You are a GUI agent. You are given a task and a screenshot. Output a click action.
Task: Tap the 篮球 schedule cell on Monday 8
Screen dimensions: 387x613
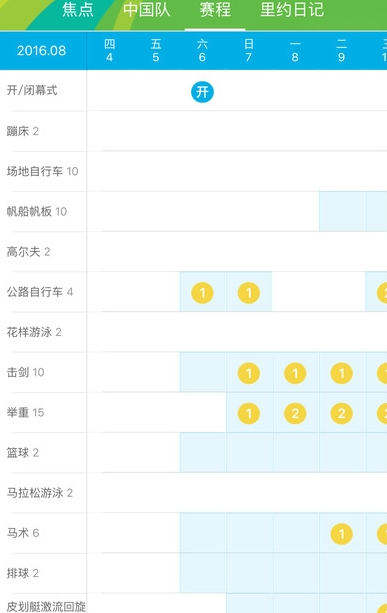(296, 452)
